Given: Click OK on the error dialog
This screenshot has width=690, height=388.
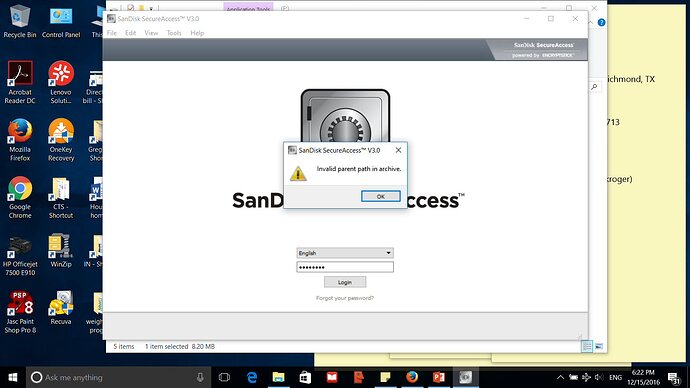Looking at the screenshot, I should [381, 196].
